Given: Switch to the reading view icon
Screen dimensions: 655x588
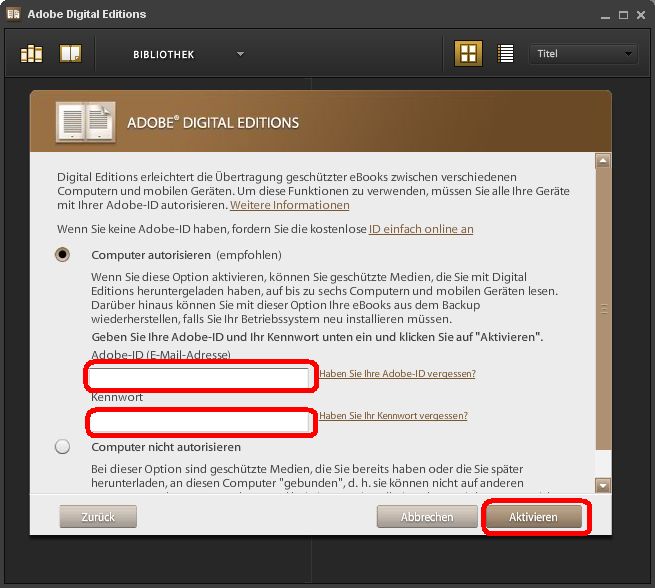Looking at the screenshot, I should 70,54.
